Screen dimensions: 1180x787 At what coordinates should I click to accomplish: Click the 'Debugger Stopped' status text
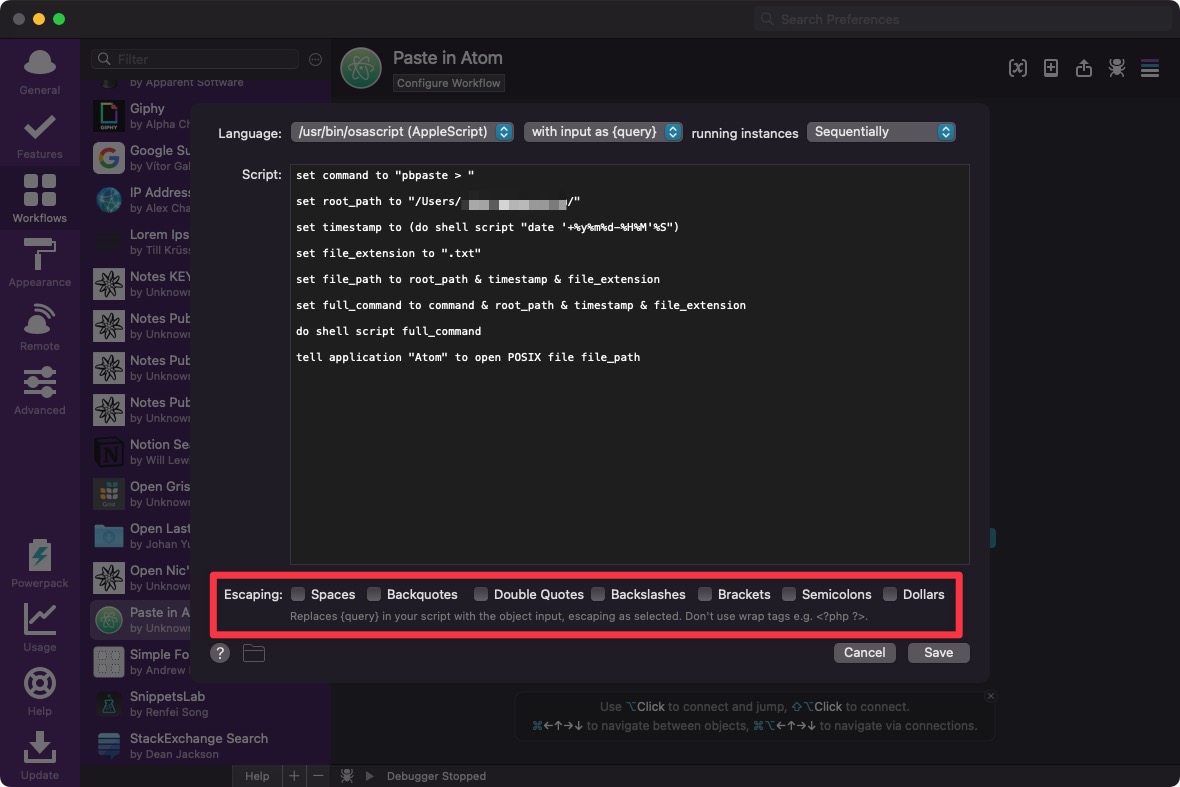[x=436, y=776]
